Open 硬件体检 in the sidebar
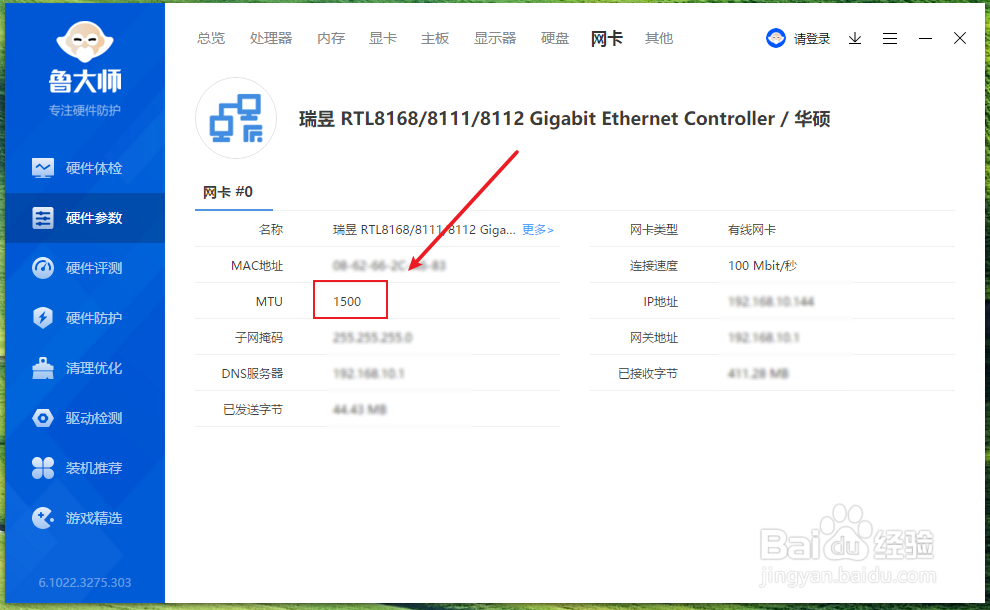The image size is (990, 610). coord(85,168)
